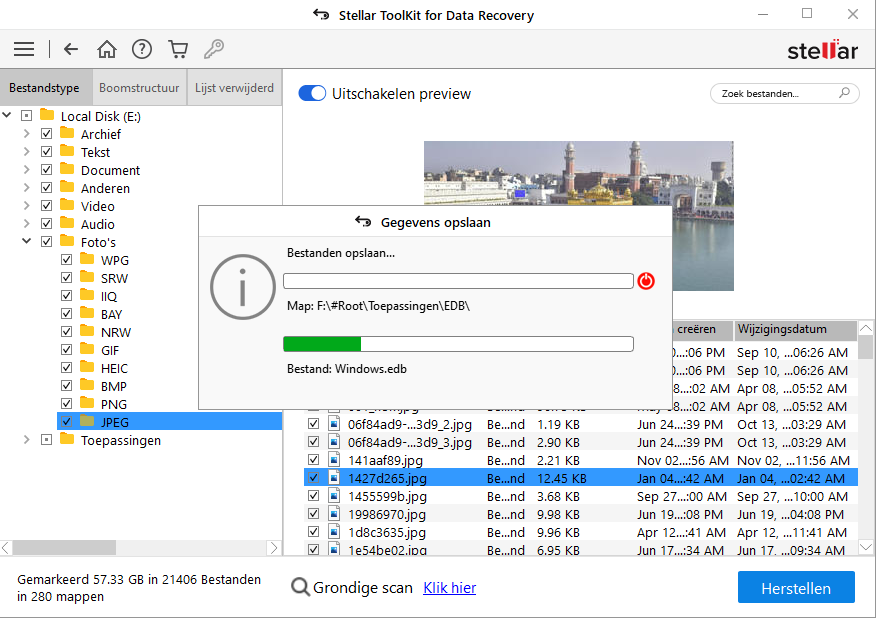Click the key activation icon
Image resolution: width=876 pixels, height=618 pixels.
[213, 49]
